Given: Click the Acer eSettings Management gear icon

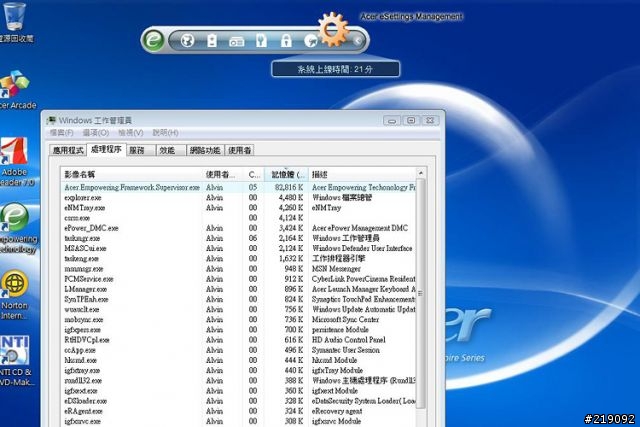Looking at the screenshot, I should coord(333,29).
